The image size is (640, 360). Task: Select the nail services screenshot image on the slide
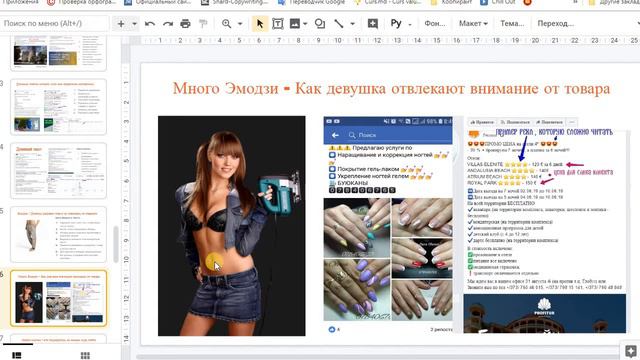click(x=388, y=226)
